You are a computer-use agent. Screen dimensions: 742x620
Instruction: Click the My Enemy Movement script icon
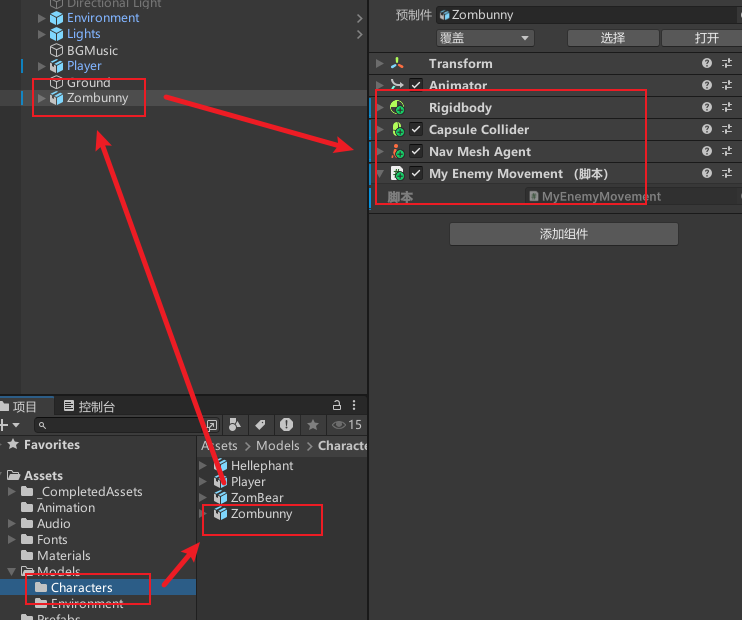click(x=398, y=173)
